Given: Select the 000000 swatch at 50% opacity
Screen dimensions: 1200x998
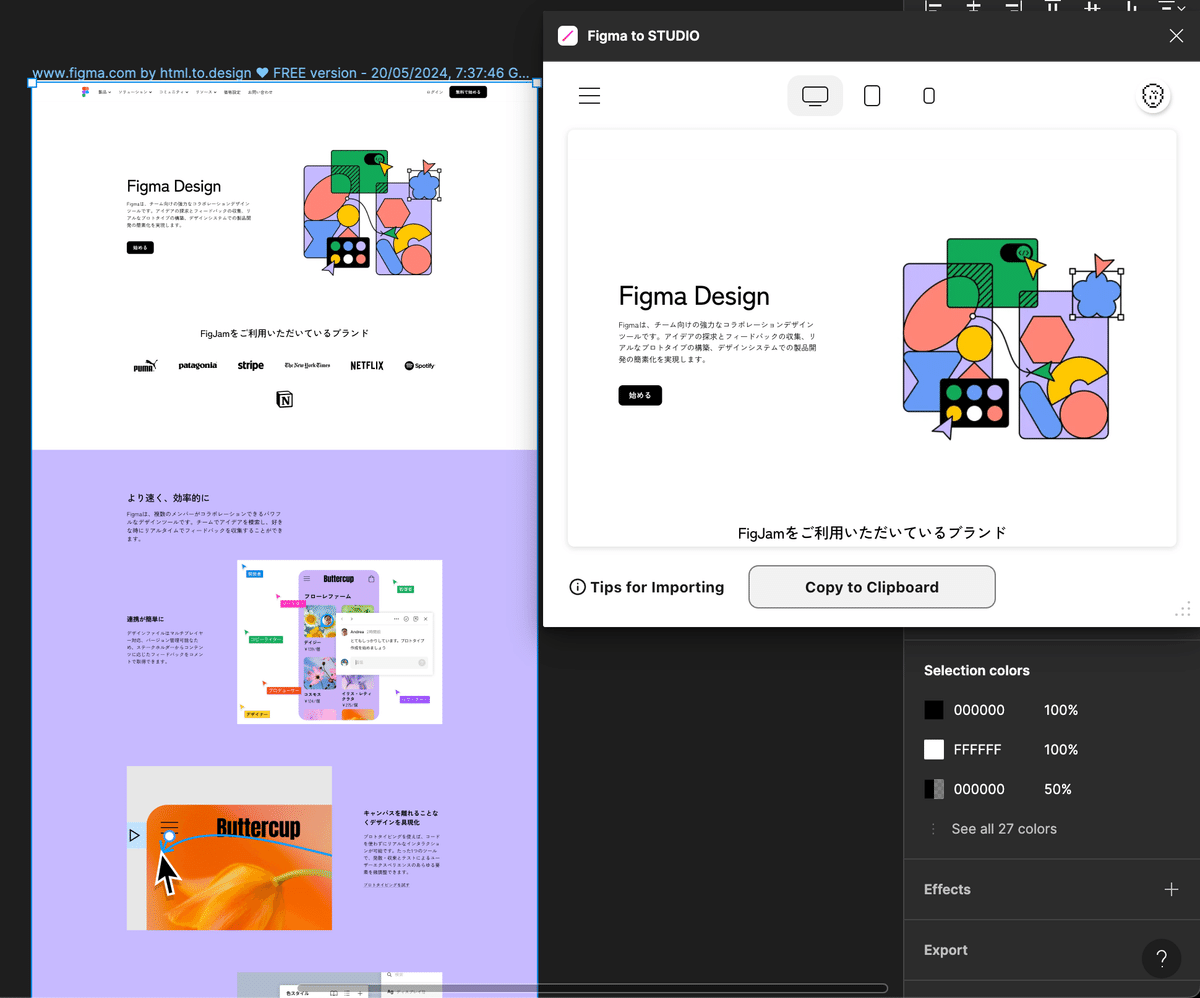Looking at the screenshot, I should (934, 789).
